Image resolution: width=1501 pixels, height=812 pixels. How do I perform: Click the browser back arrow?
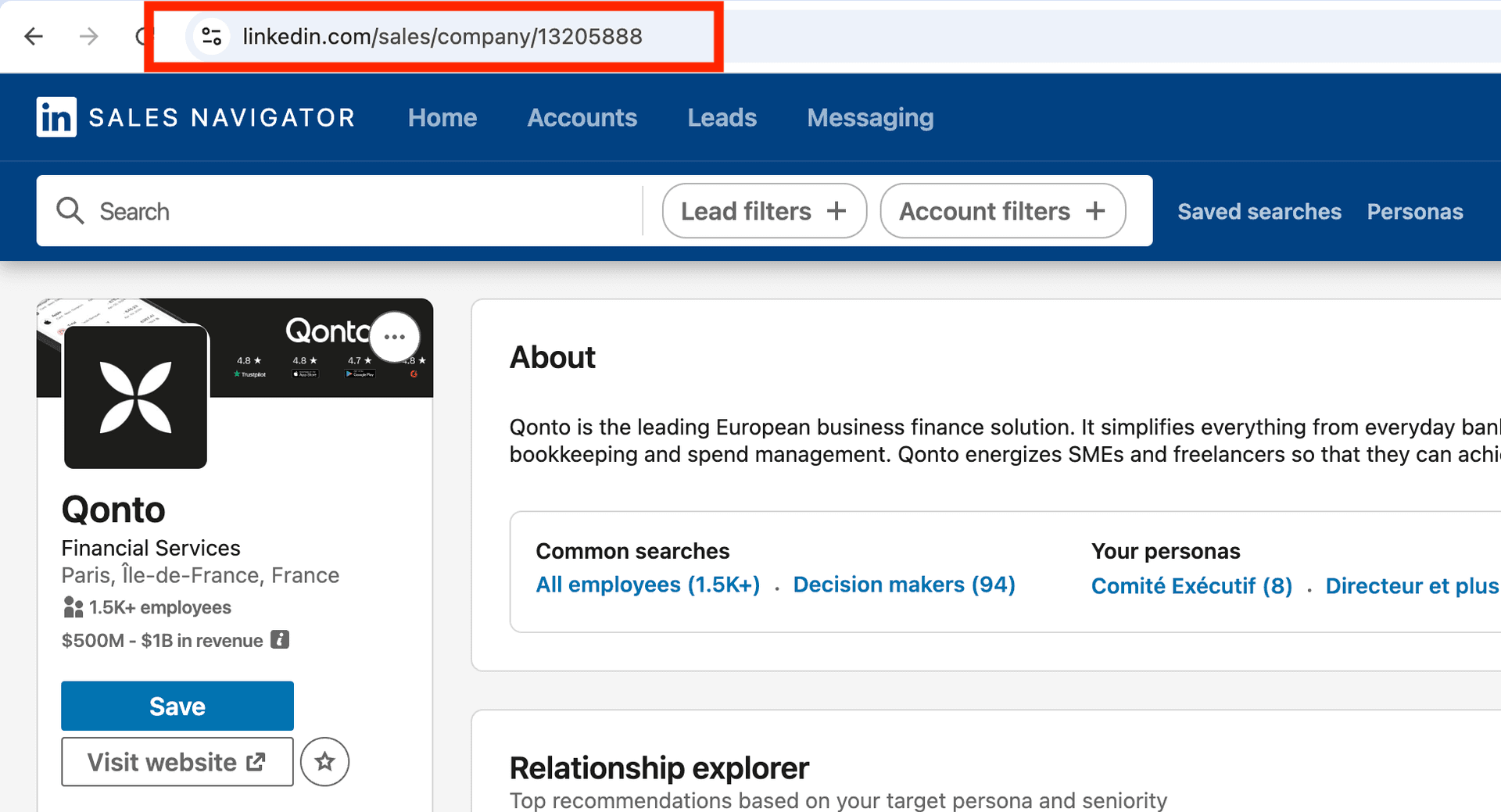33,36
